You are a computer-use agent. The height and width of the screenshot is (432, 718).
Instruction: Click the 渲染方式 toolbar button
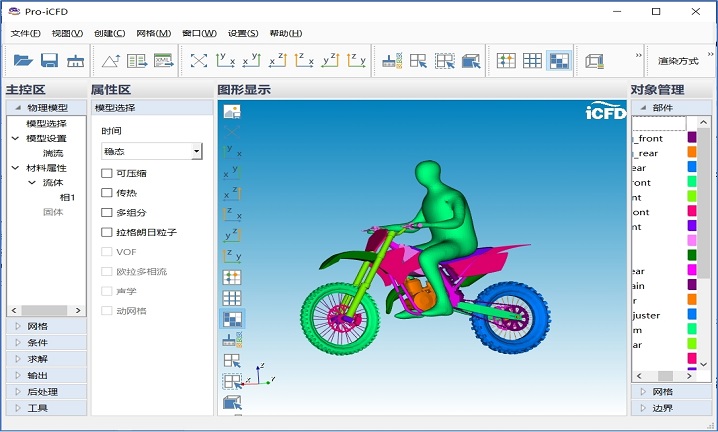678,61
